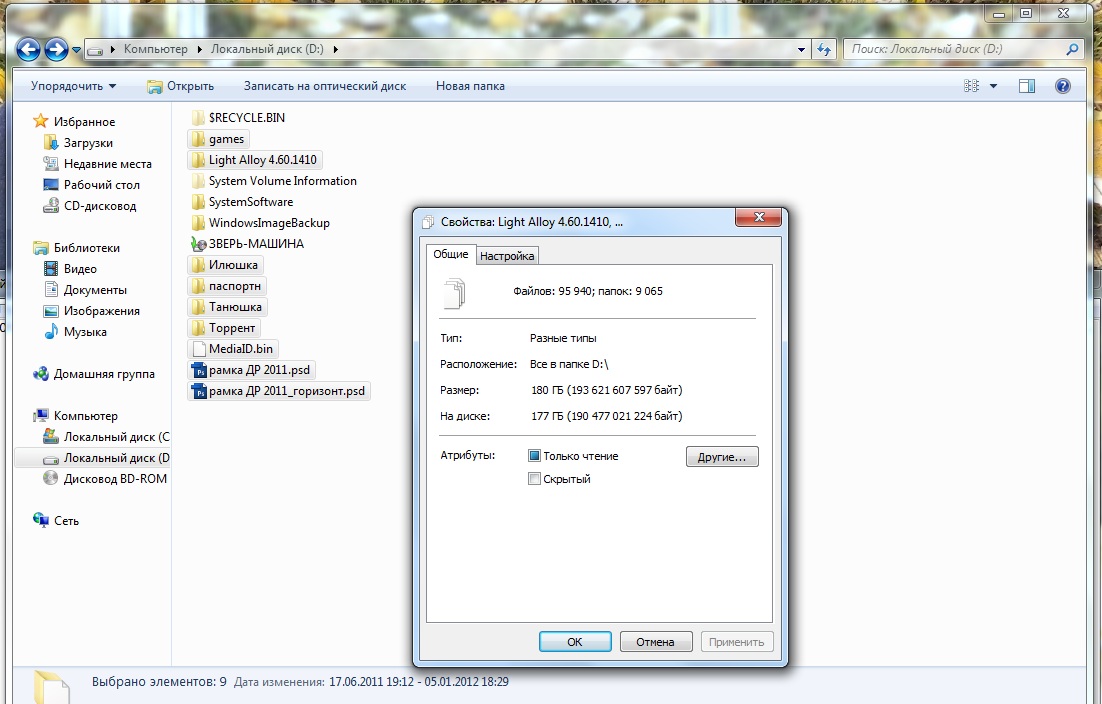Screen dimensions: 1102x704
Task: Toggle the preview pane icon
Action: tap(1027, 86)
